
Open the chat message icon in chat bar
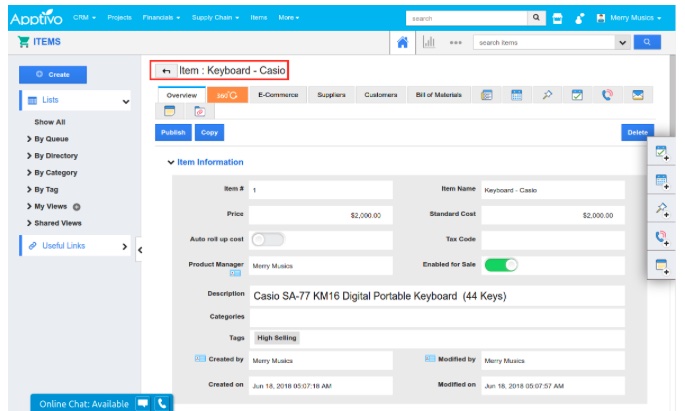[143, 403]
